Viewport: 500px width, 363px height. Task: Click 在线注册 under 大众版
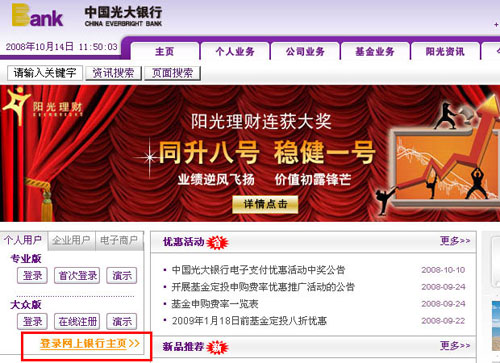coord(77,322)
